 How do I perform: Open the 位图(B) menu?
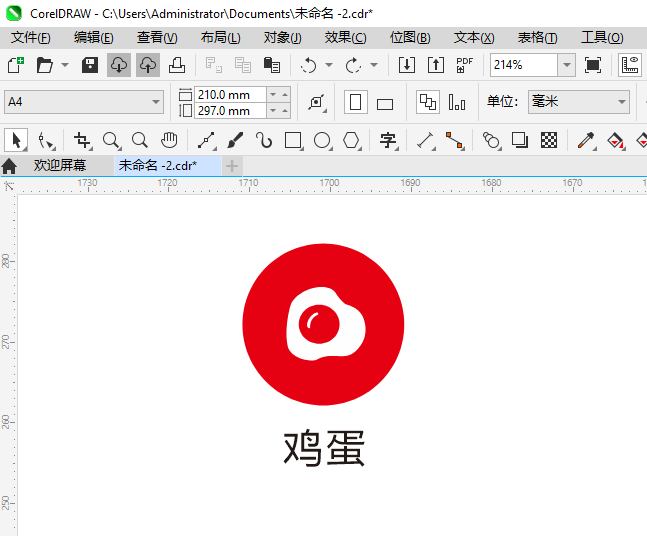pos(410,38)
